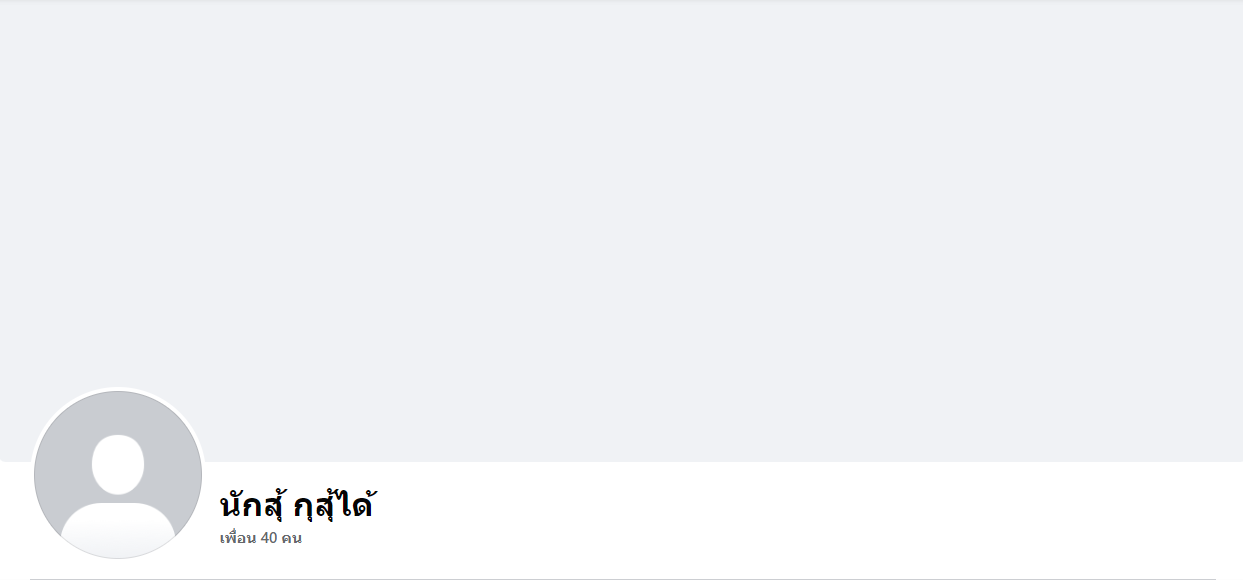
Task: Open profile picture viewer from avatar
Action: coord(118,474)
